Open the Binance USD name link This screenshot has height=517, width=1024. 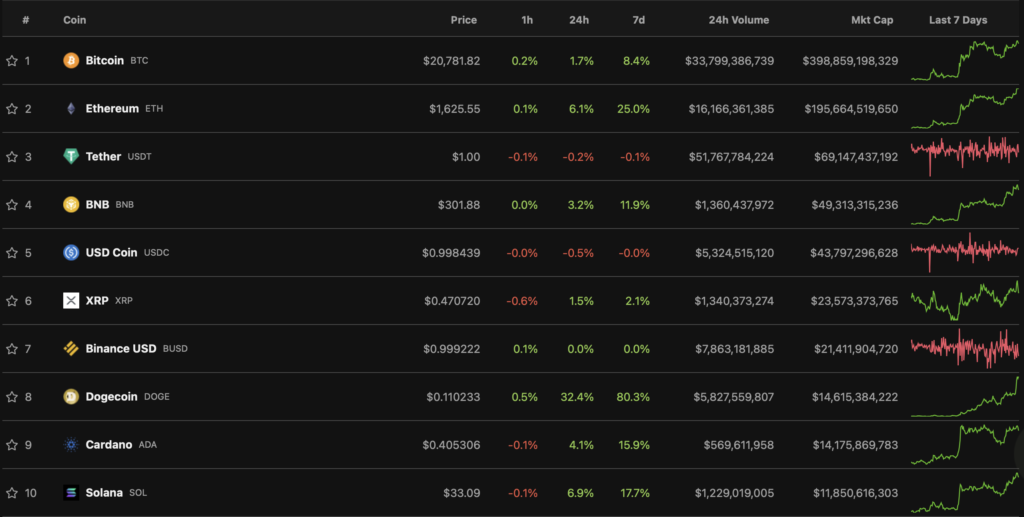(121, 349)
